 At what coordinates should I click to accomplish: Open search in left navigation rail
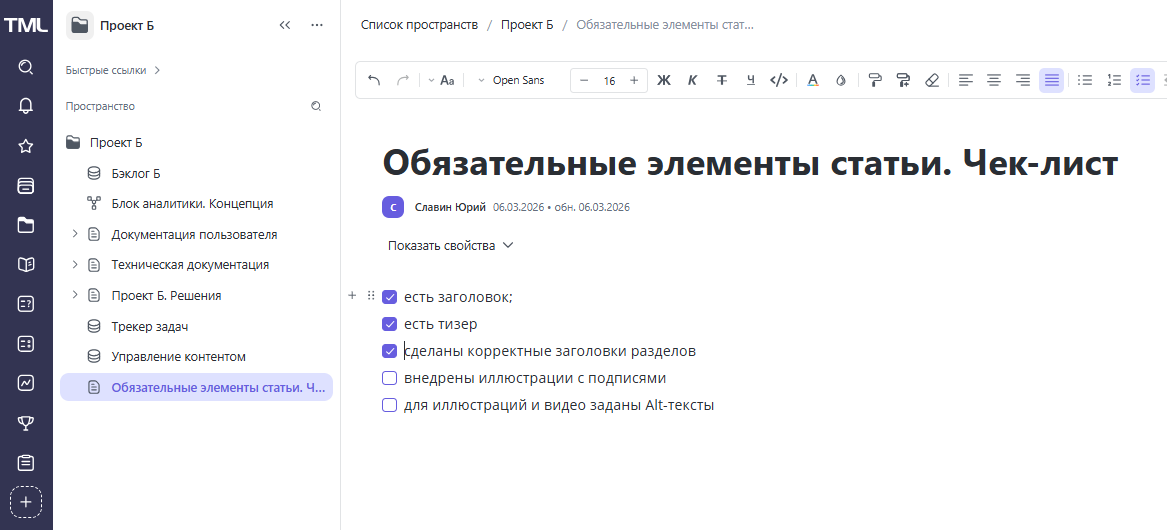(x=26, y=68)
